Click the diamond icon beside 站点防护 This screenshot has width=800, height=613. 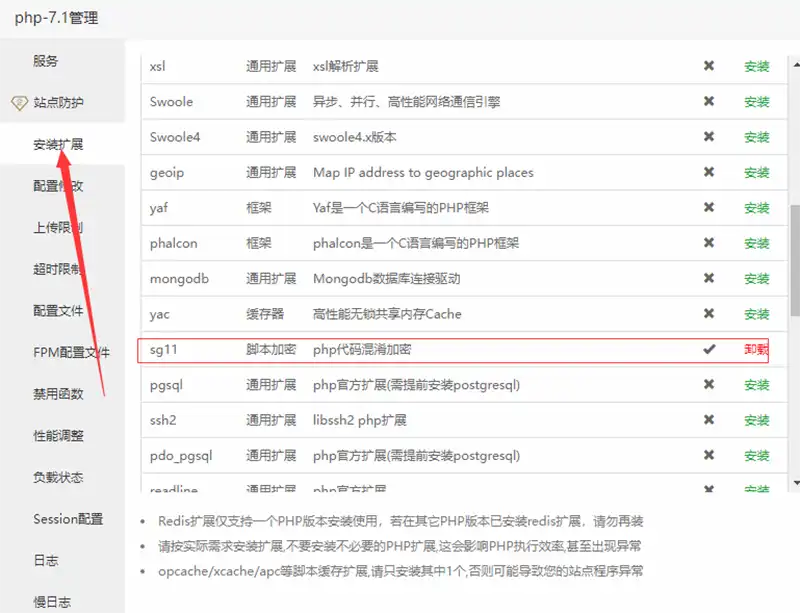coord(19,103)
